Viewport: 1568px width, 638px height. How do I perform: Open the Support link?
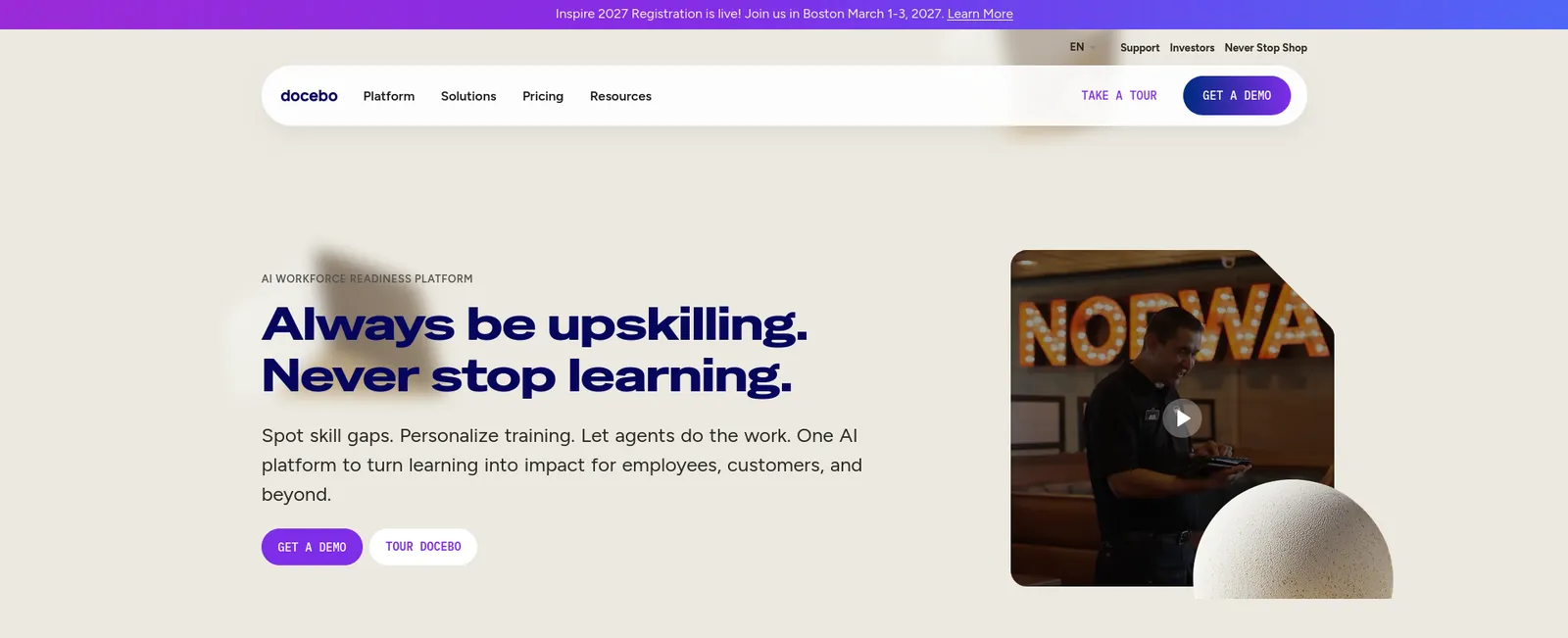click(1140, 47)
